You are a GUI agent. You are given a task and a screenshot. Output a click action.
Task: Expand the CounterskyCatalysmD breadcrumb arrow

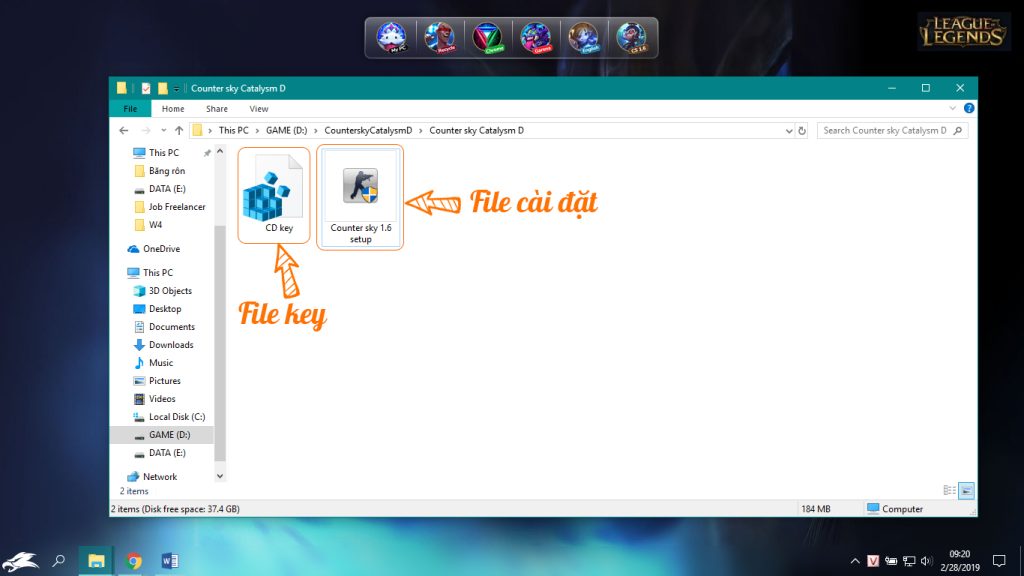tap(421, 131)
